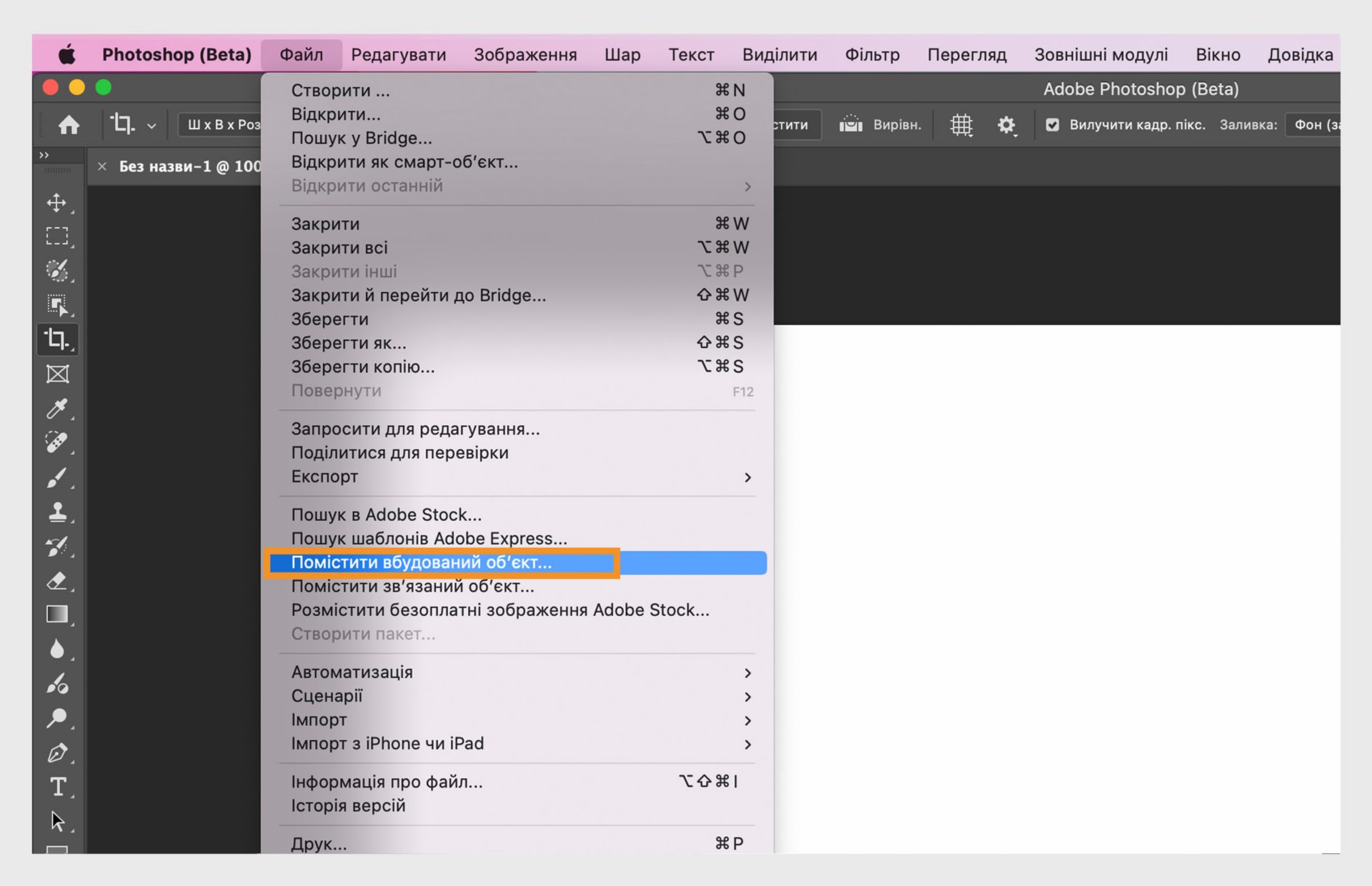Screen dimensions: 1372x886
Task: Open the Photoshop Home screen
Action: click(x=69, y=124)
